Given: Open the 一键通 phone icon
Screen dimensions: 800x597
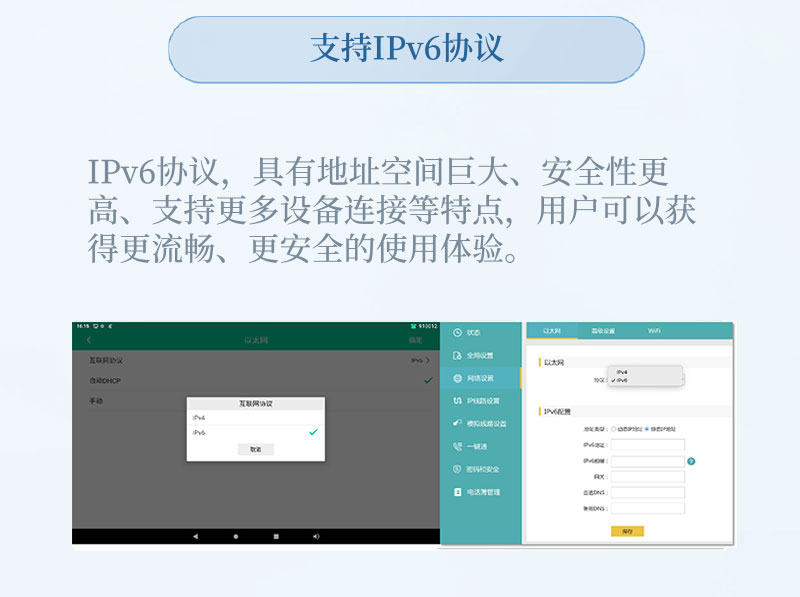Looking at the screenshot, I should click(x=457, y=446).
